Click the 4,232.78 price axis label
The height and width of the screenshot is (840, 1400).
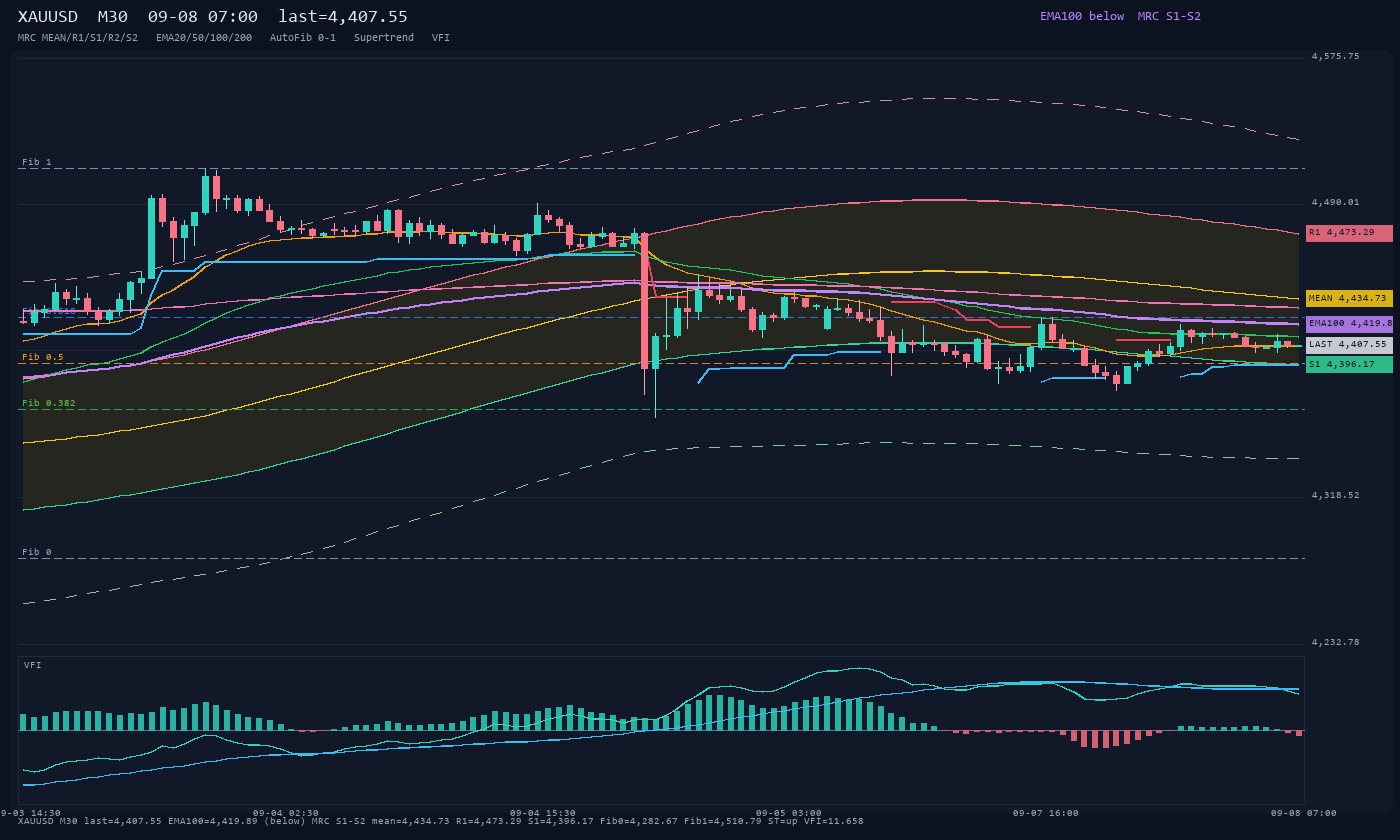1336,643
